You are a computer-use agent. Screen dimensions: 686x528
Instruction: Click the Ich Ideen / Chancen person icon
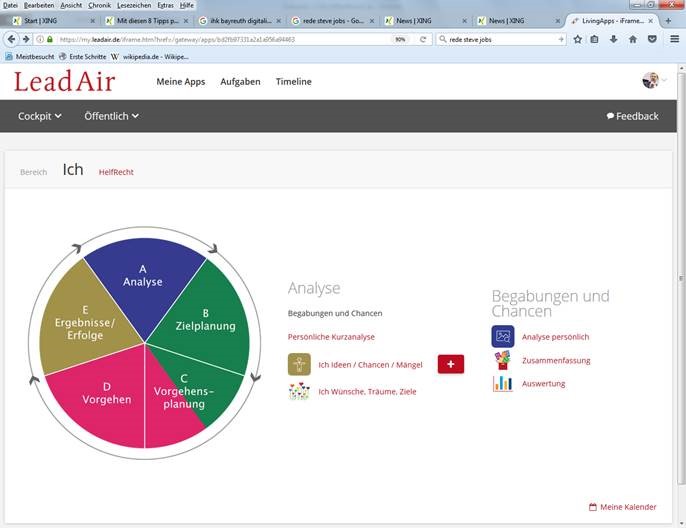[x=299, y=364]
